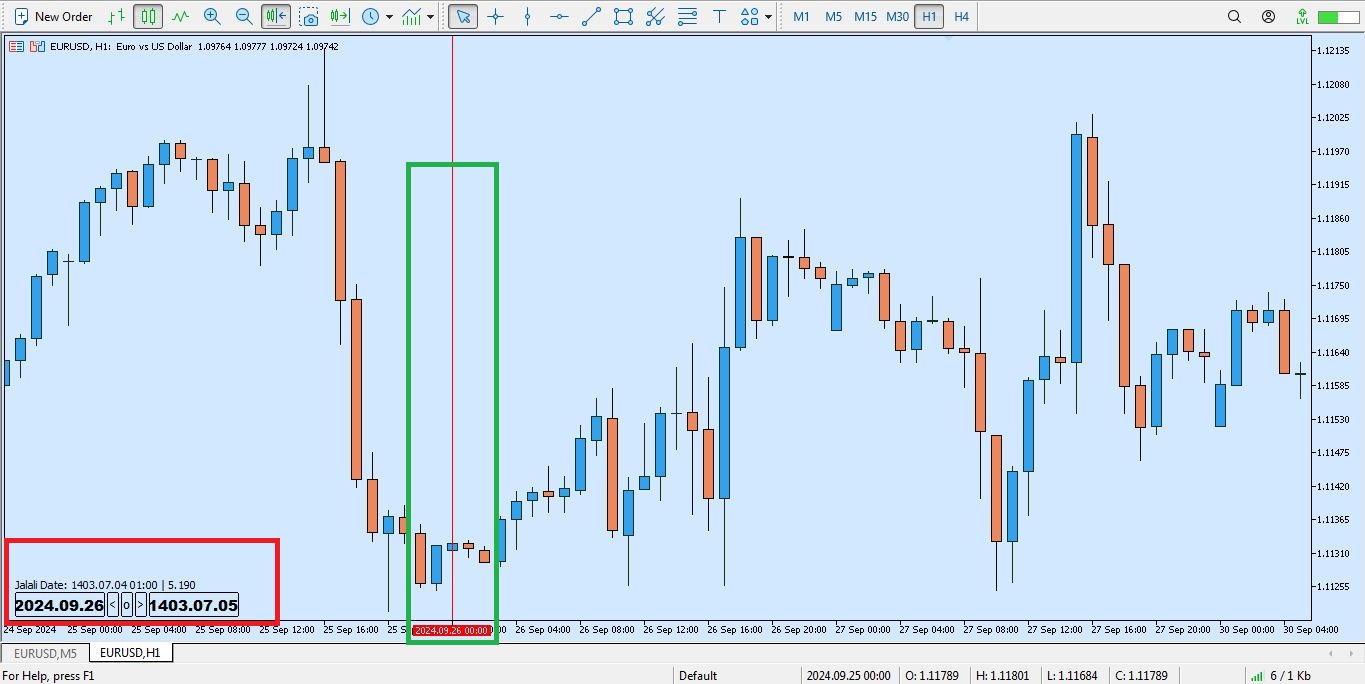
Task: Select the cursor arrow tool
Action: point(463,16)
